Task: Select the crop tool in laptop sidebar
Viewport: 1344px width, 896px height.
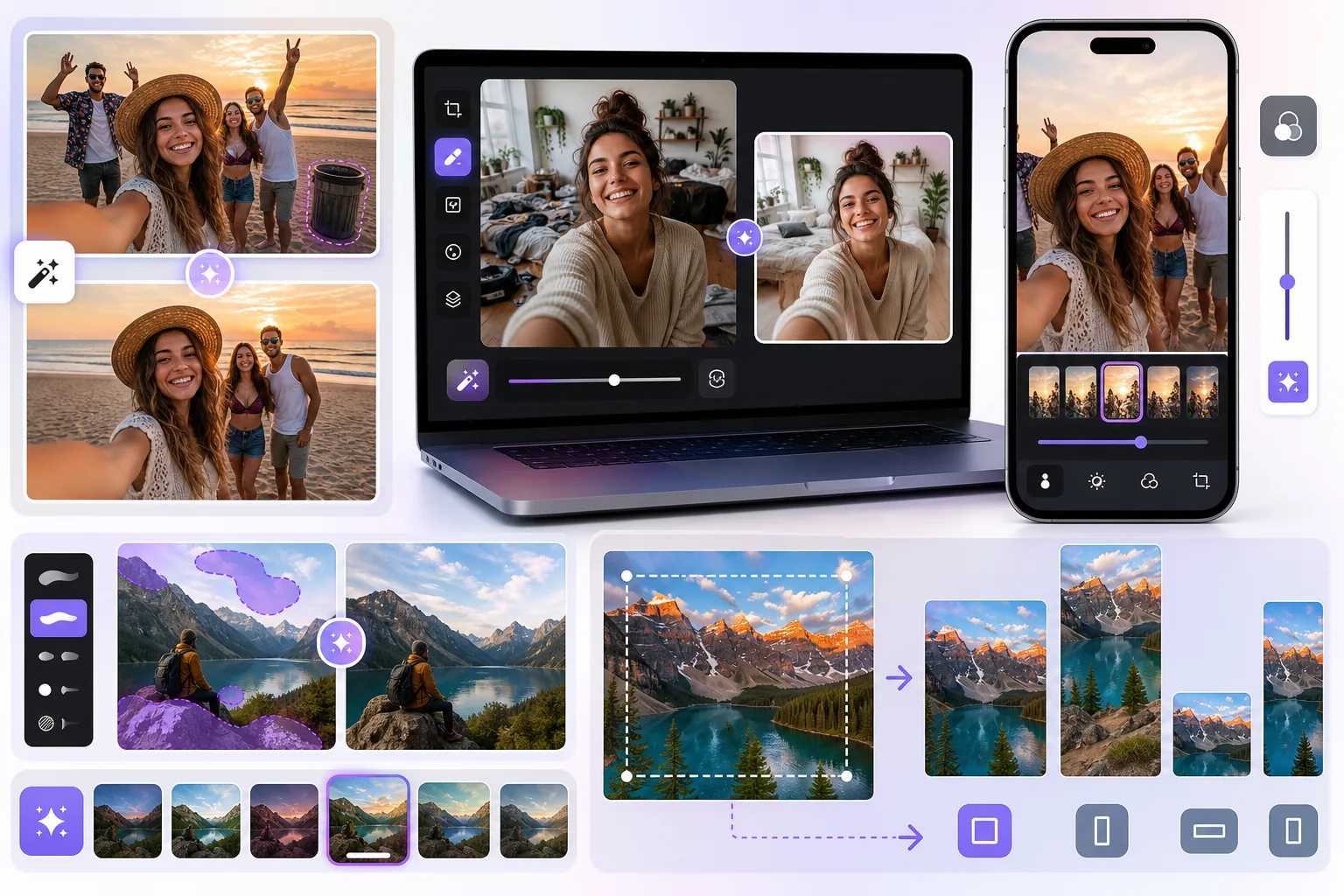Action: click(452, 109)
